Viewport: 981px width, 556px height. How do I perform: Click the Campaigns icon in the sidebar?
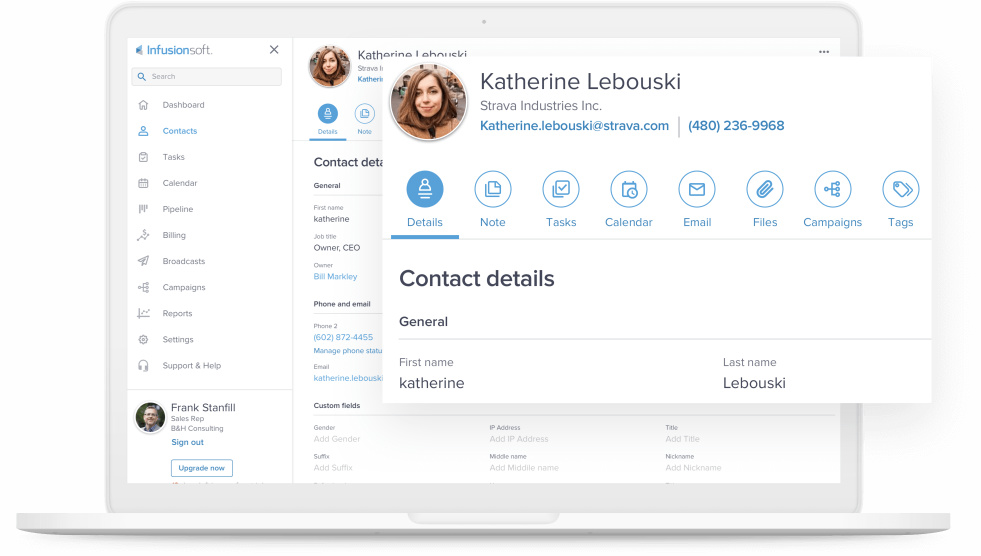click(x=143, y=288)
